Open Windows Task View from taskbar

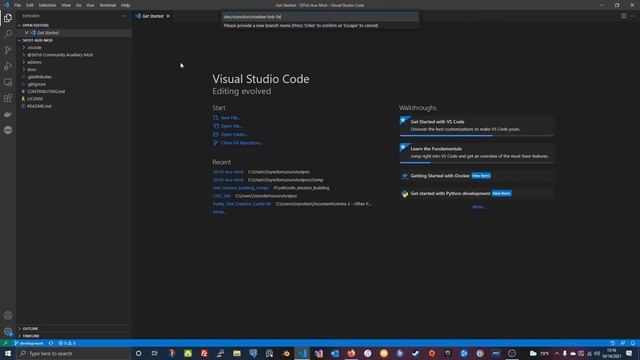[155, 353]
